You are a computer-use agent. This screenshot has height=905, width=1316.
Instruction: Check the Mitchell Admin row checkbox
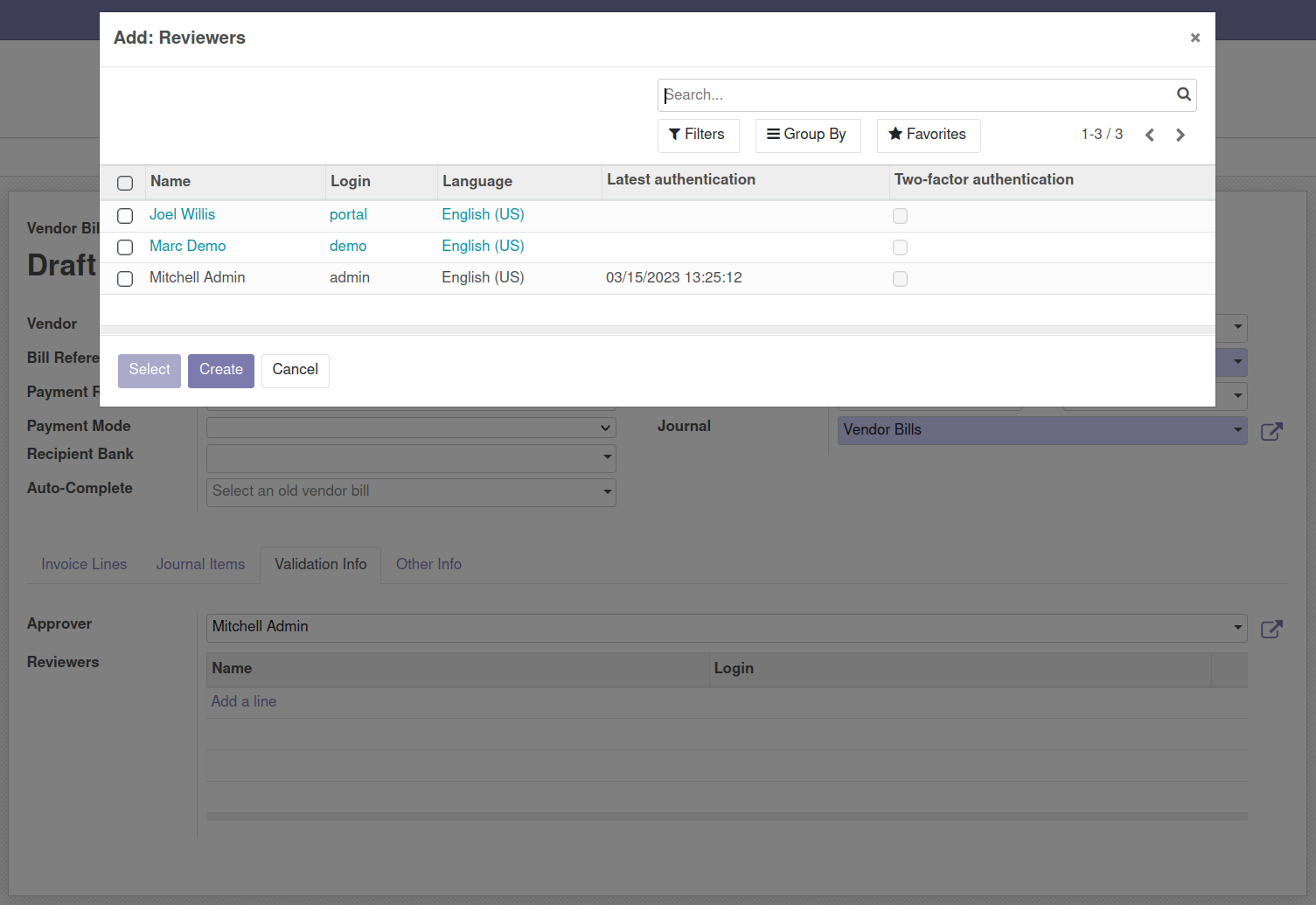click(125, 279)
